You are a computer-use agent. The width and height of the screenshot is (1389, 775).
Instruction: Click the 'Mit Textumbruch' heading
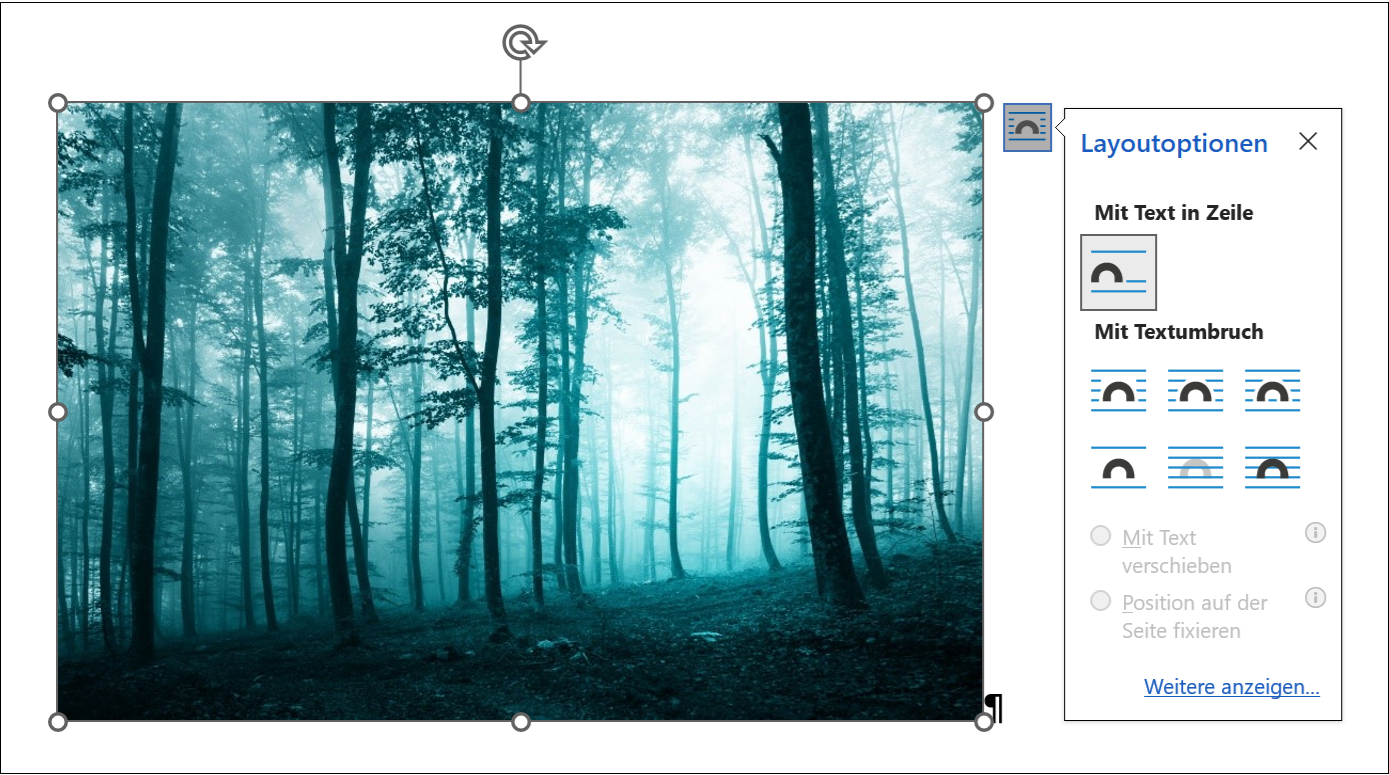pyautogui.click(x=1179, y=332)
